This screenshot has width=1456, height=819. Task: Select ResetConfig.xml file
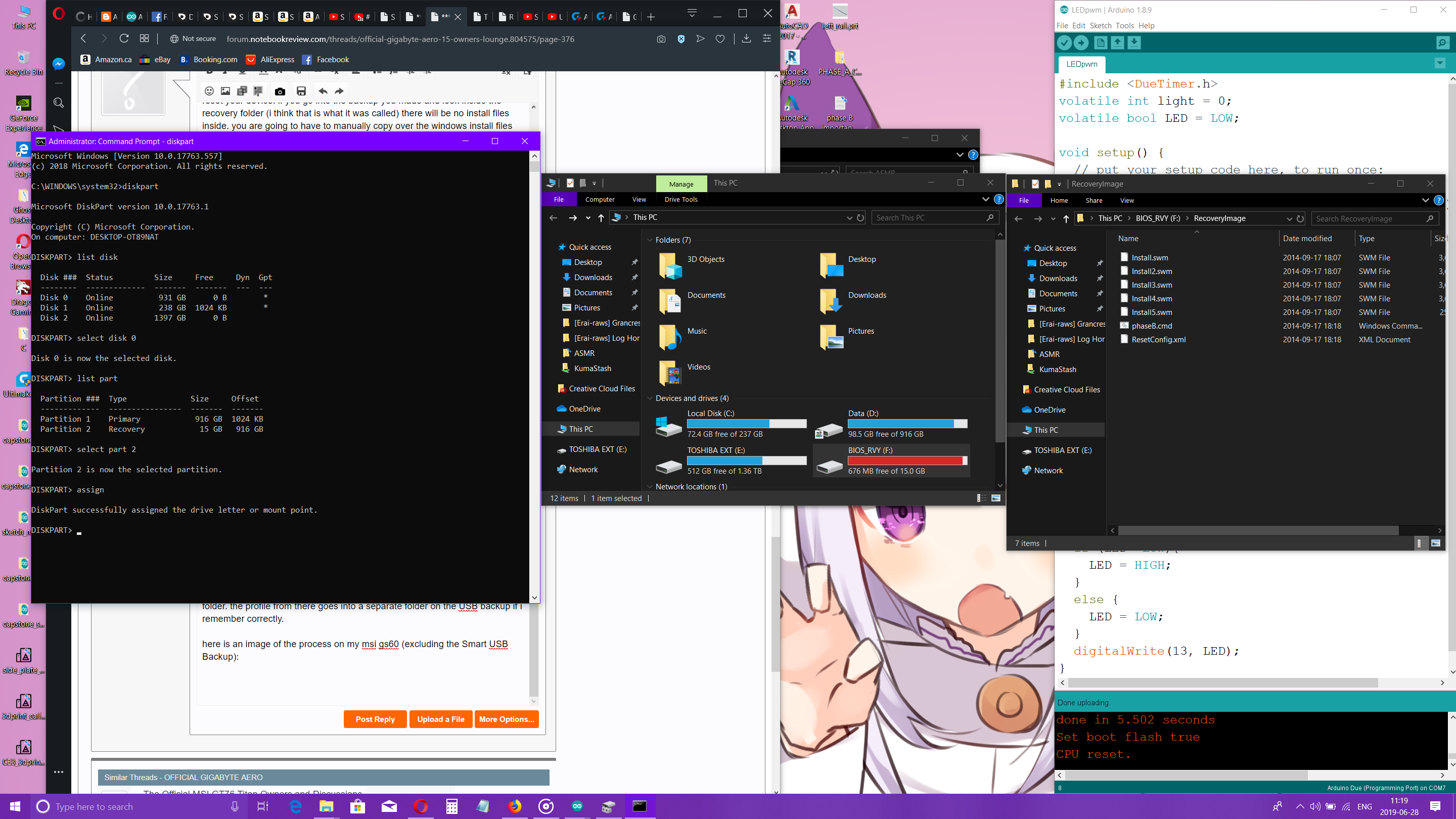tap(1158, 340)
